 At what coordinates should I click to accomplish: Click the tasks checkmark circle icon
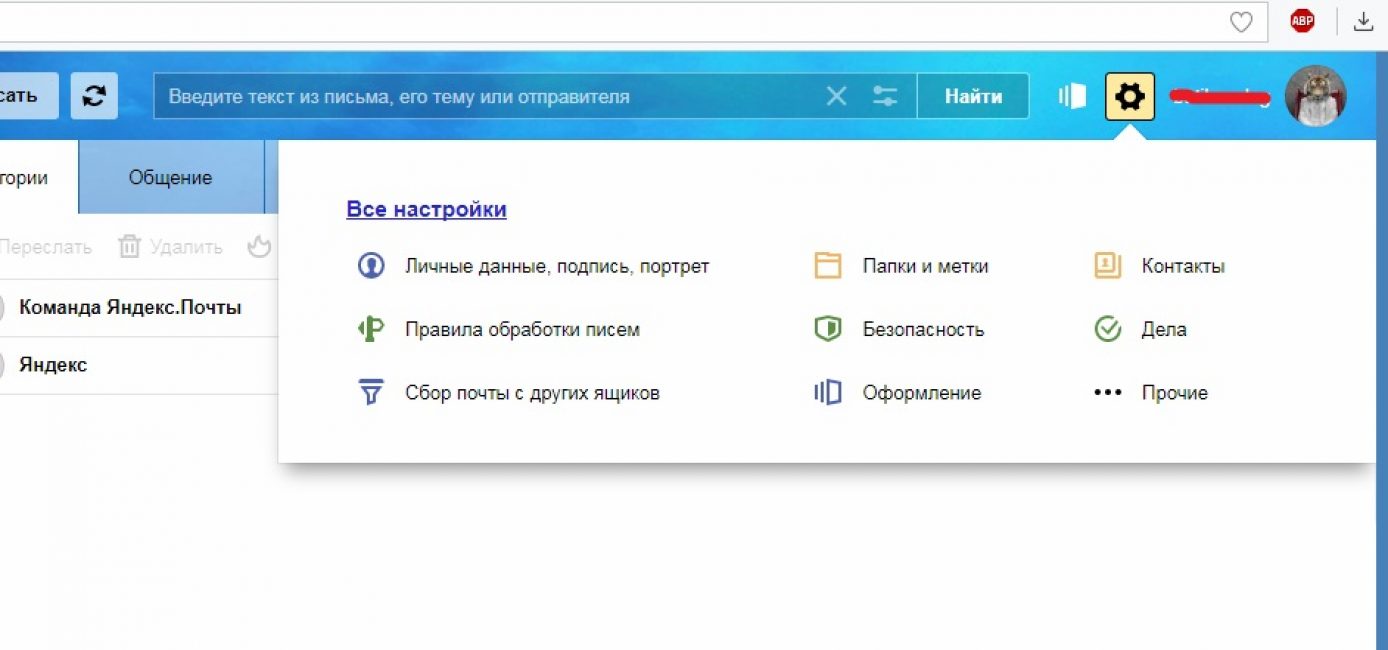click(1107, 329)
